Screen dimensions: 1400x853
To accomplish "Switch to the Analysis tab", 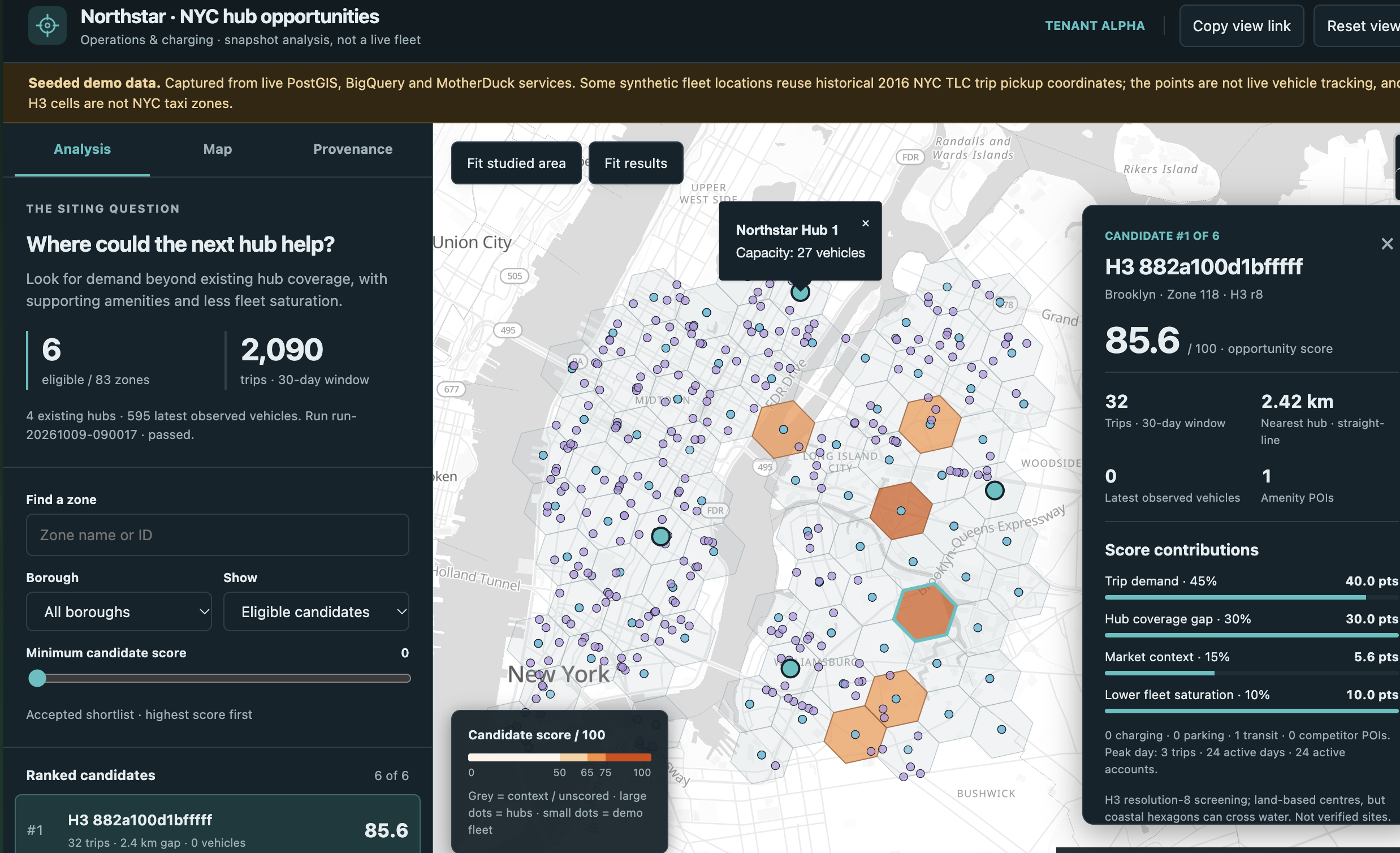I will [x=83, y=149].
